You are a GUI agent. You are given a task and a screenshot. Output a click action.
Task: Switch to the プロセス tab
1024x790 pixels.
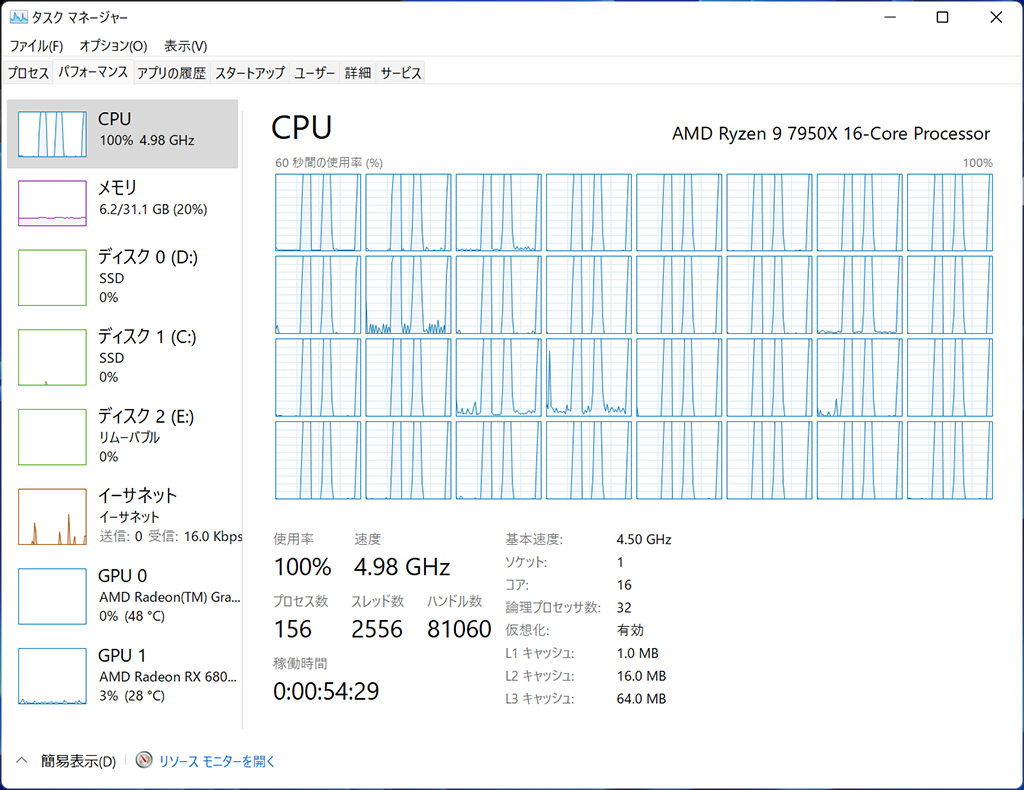click(28, 73)
